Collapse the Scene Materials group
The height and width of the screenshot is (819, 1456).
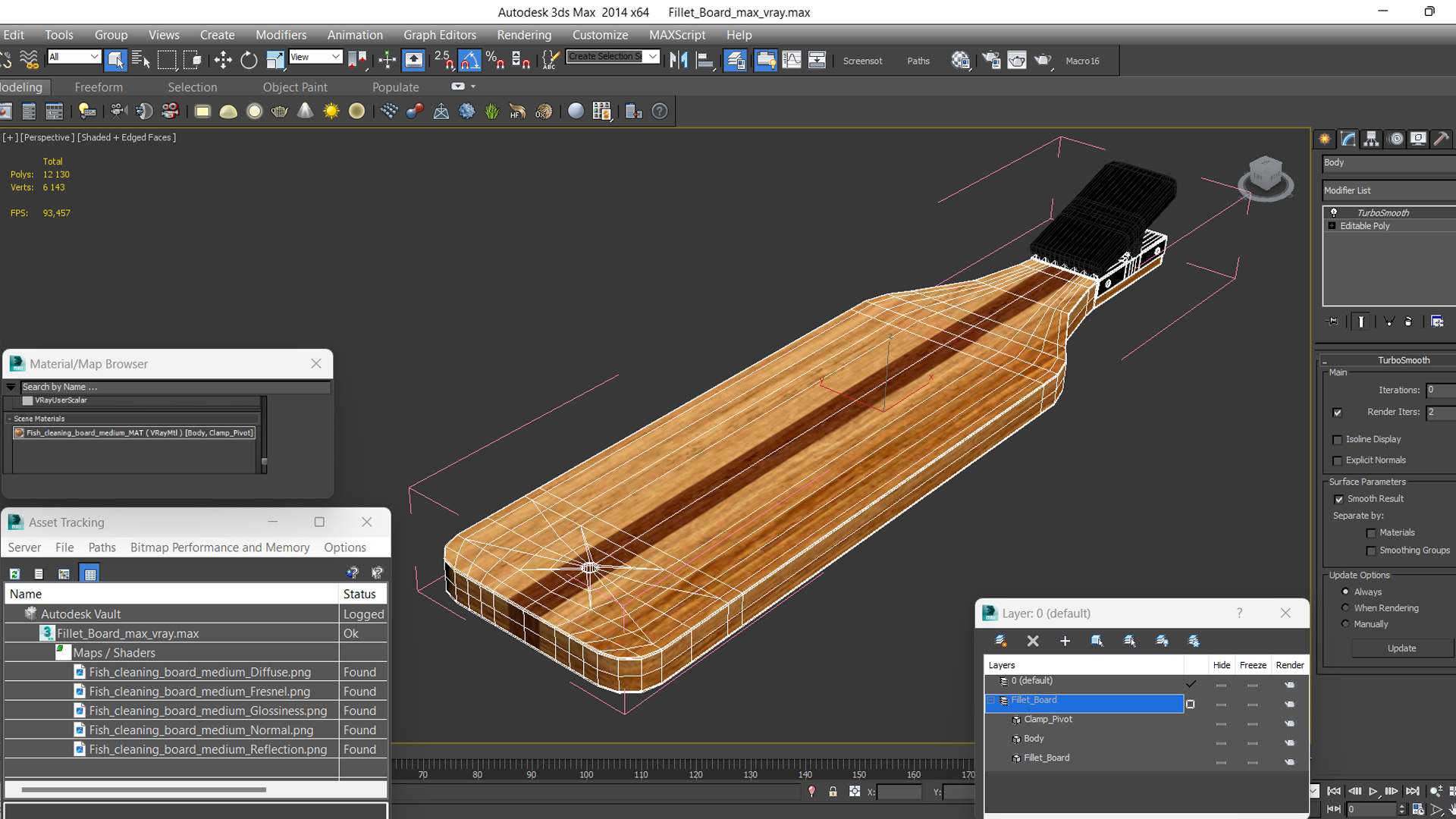(9, 419)
